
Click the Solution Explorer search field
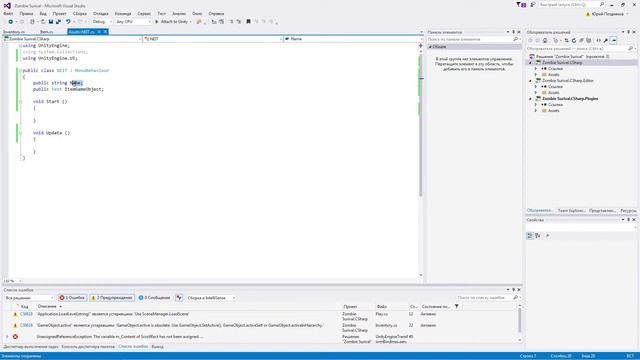[580, 49]
